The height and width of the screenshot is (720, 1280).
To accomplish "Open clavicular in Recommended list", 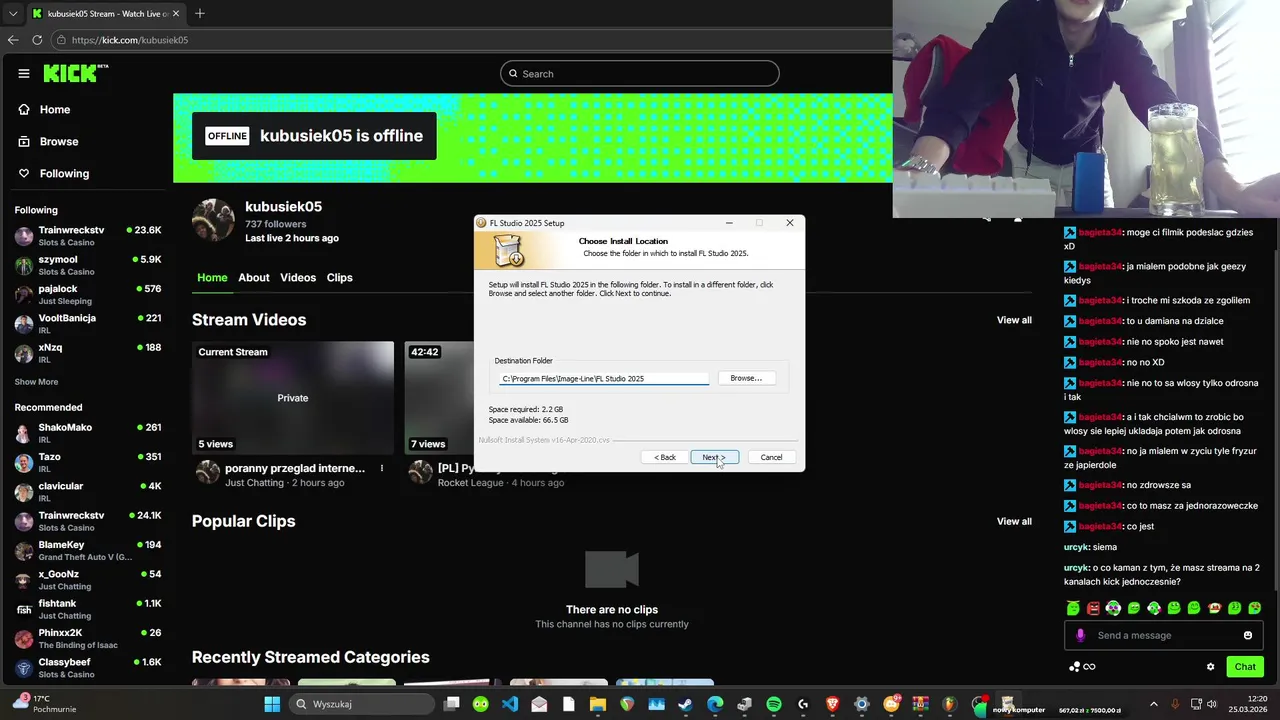I will (x=88, y=491).
